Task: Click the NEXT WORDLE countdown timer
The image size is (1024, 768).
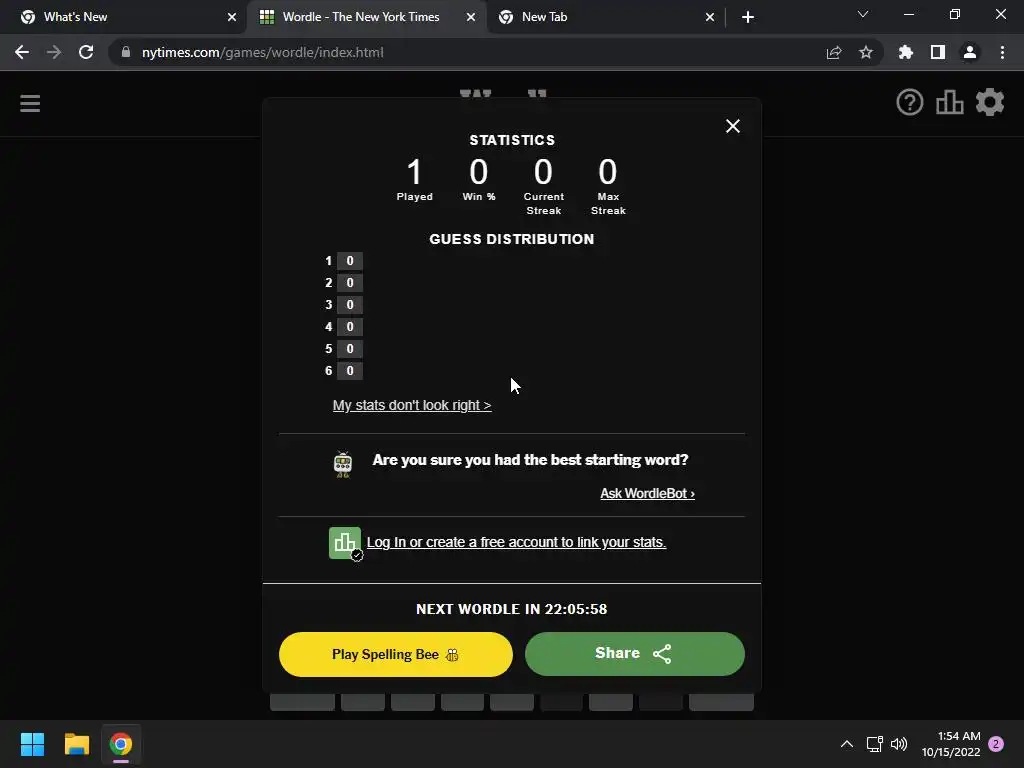Action: [512, 609]
